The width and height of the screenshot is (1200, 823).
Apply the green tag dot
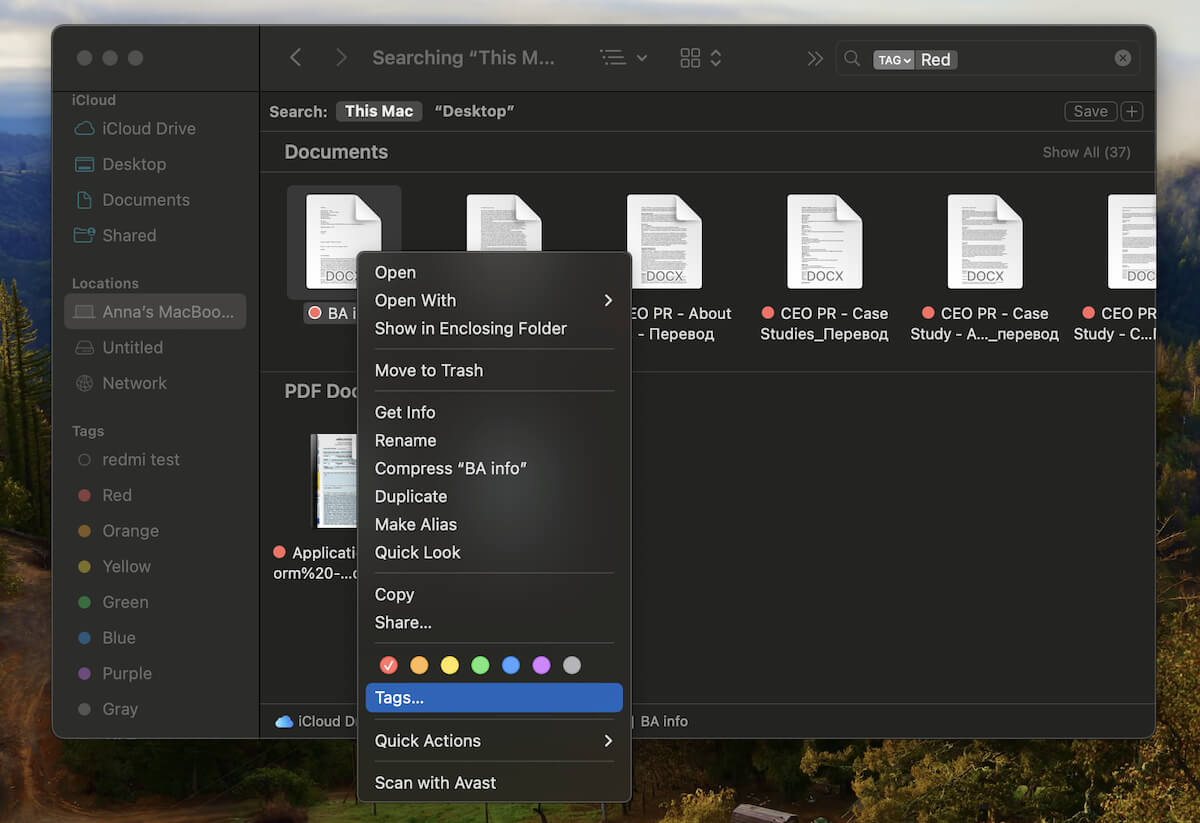[x=480, y=665]
